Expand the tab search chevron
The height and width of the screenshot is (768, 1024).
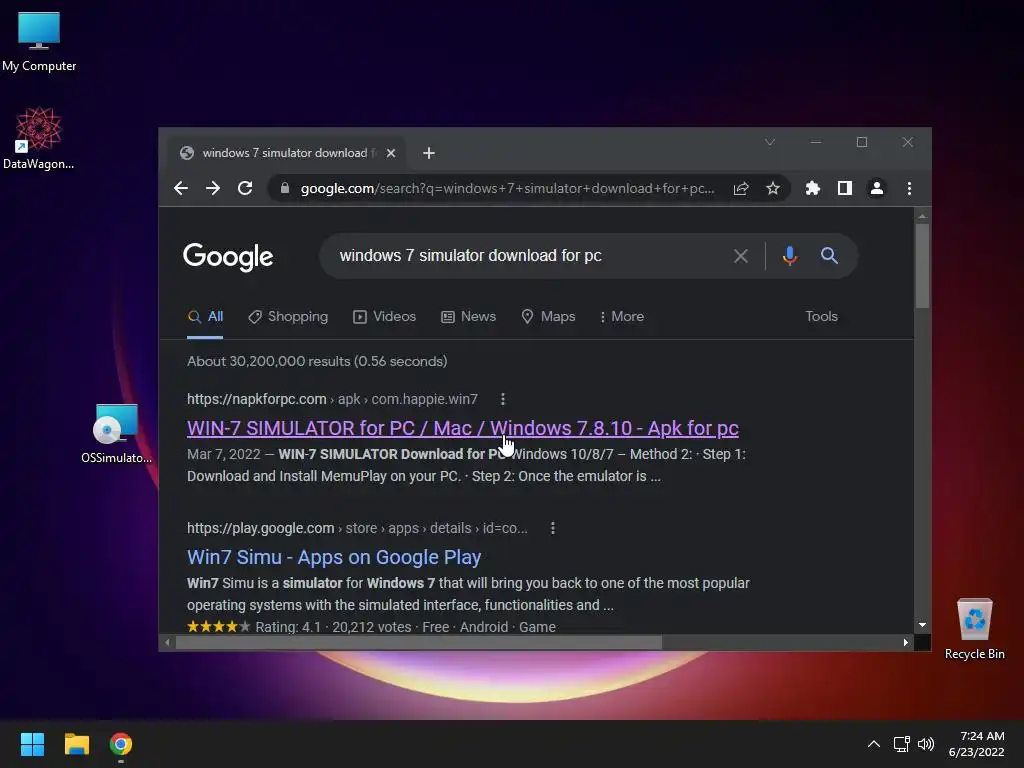click(770, 142)
